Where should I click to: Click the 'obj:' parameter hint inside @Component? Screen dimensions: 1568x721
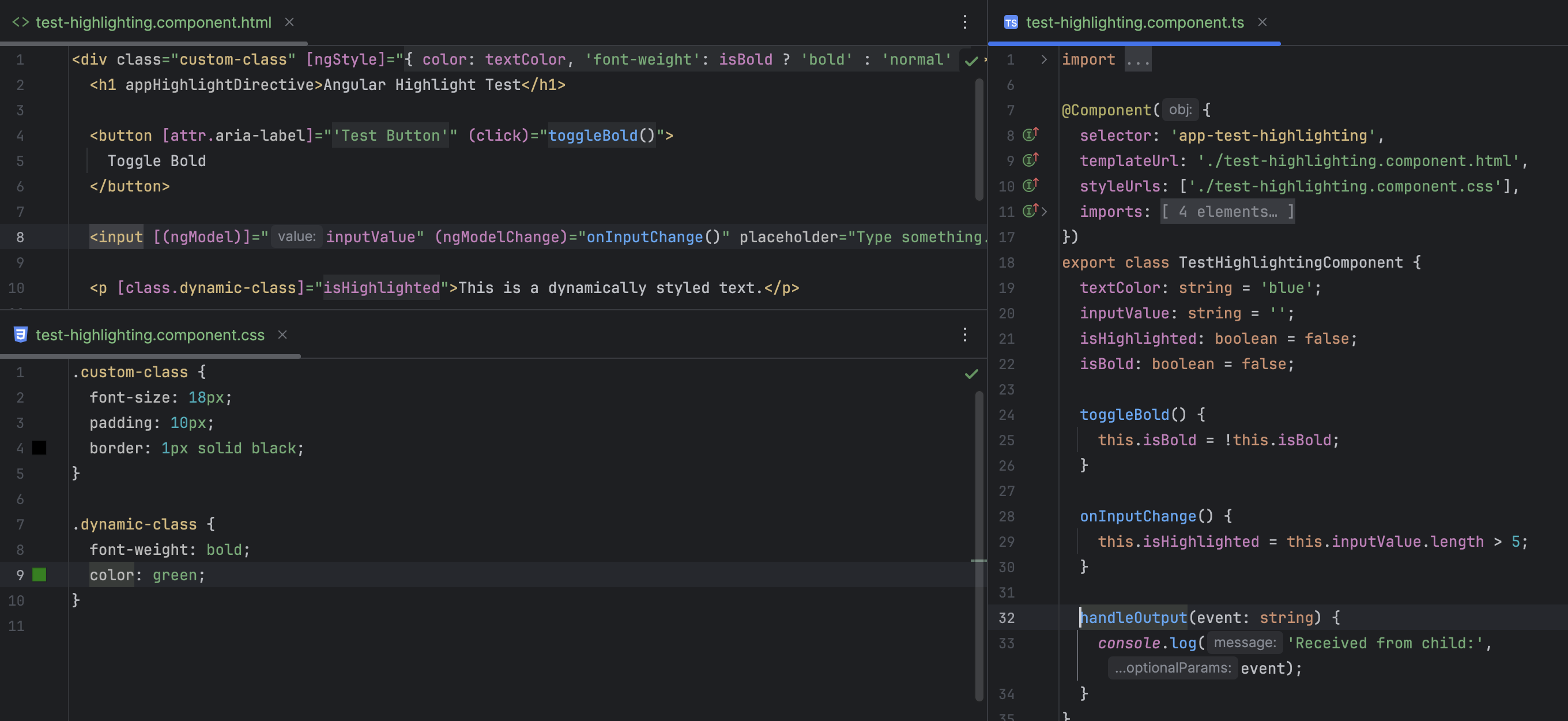(x=1179, y=110)
